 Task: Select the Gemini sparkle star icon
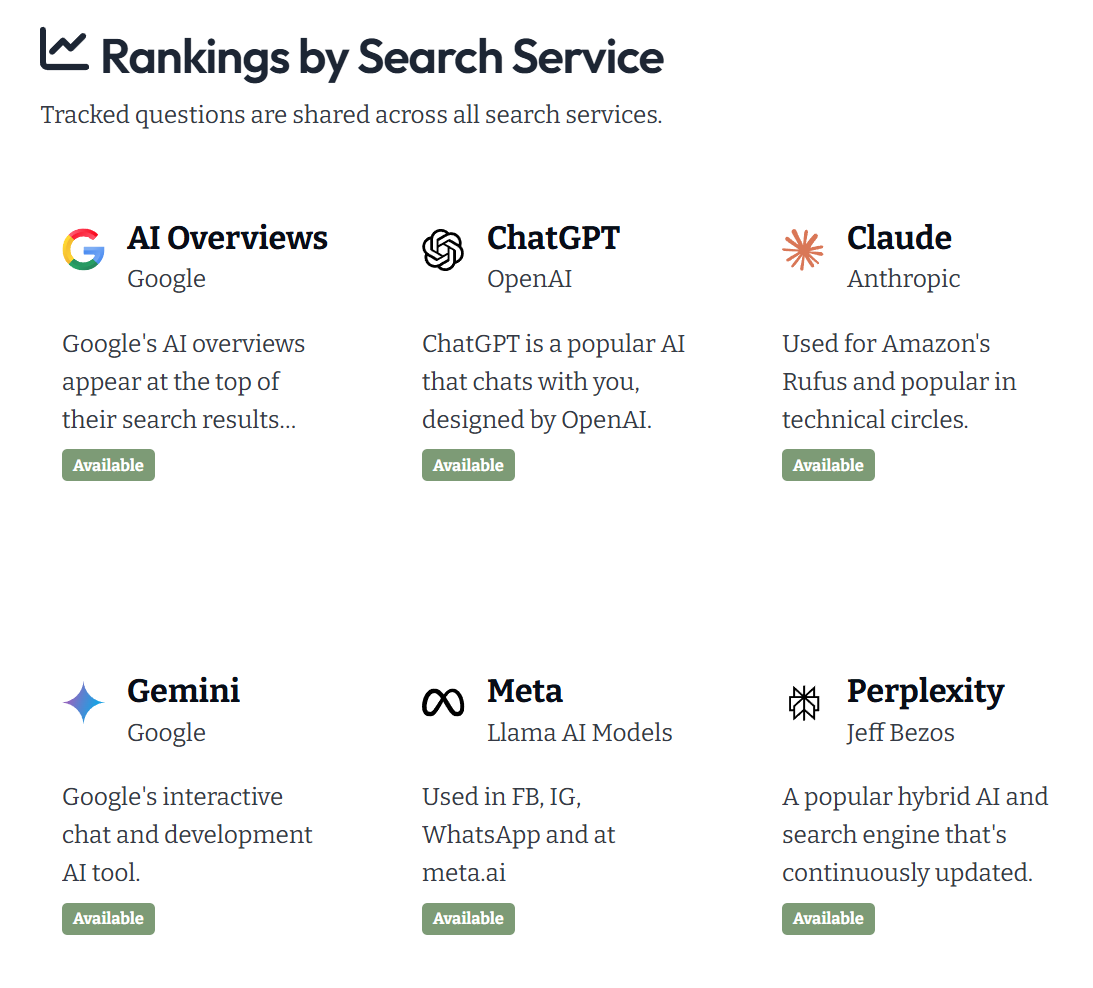pos(83,703)
